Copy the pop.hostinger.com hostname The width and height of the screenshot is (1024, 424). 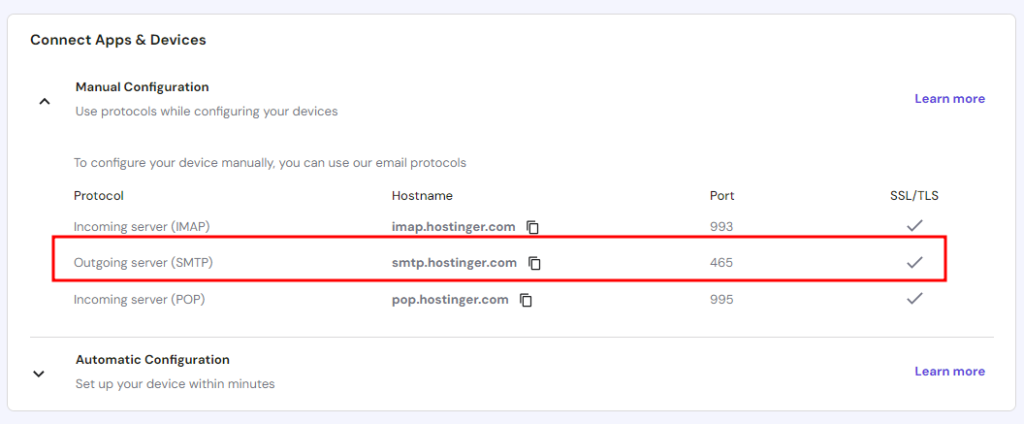click(x=526, y=301)
